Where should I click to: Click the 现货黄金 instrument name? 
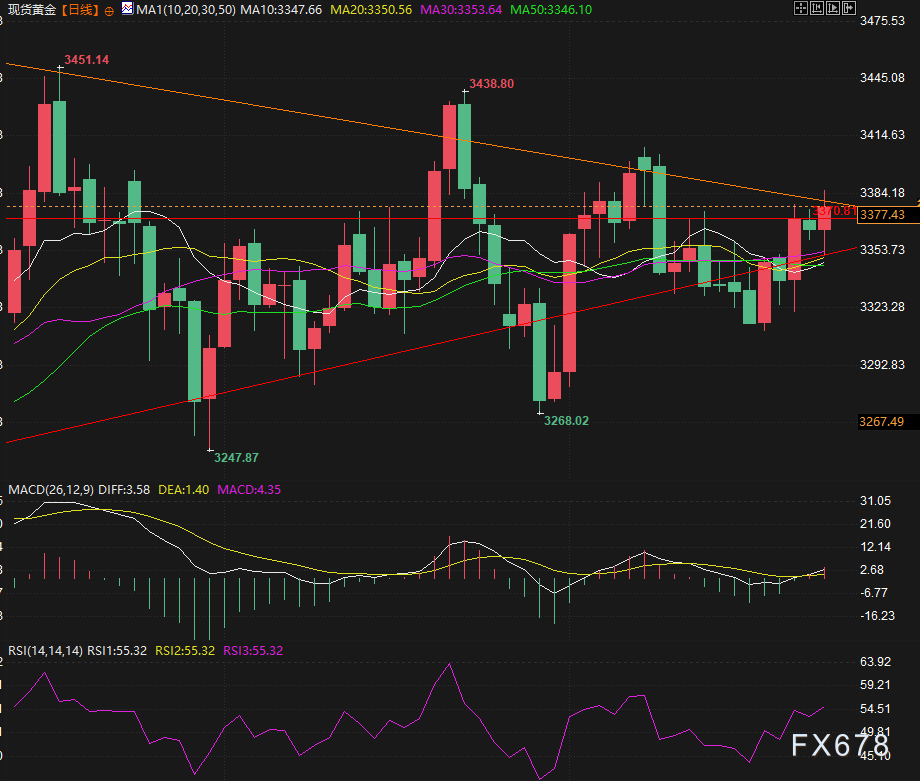coord(30,9)
